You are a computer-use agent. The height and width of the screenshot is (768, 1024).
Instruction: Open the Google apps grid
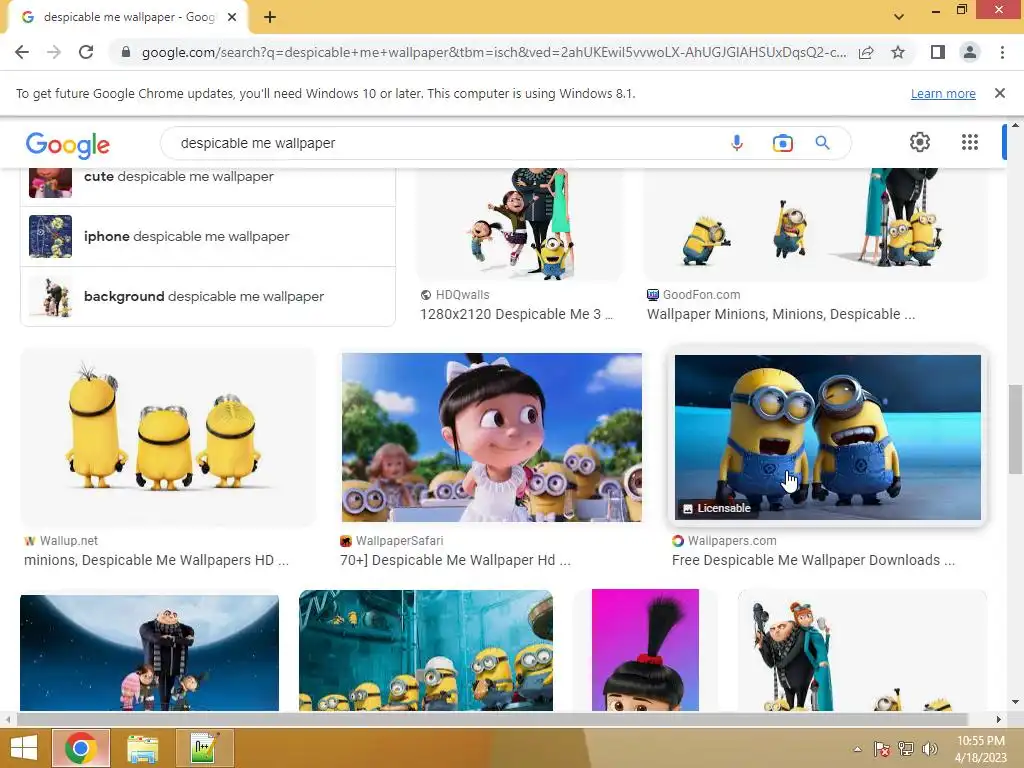coord(970,142)
